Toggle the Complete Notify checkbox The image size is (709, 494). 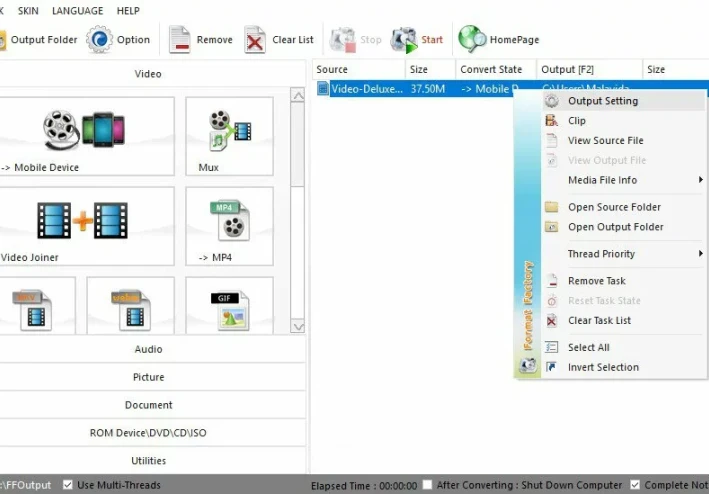[635, 485]
